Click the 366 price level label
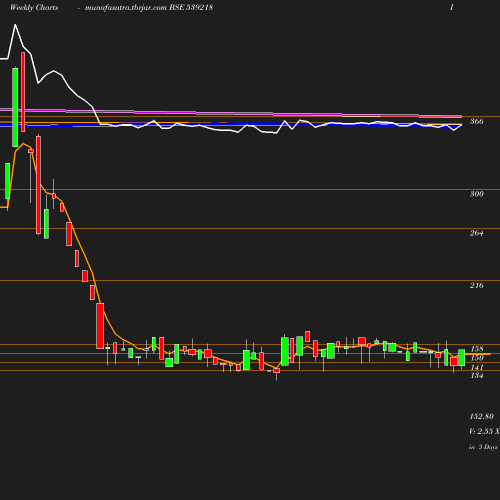Image resolution: width=500 pixels, height=500 pixels. [476, 121]
